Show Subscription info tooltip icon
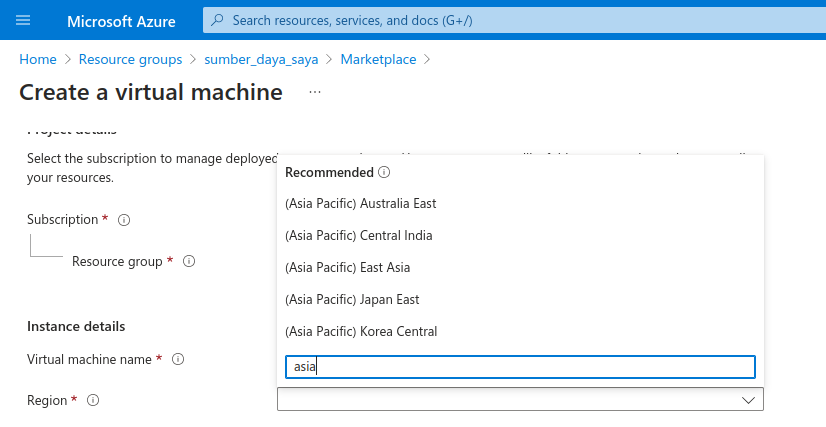This screenshot has height=427, width=826. pyautogui.click(x=124, y=220)
